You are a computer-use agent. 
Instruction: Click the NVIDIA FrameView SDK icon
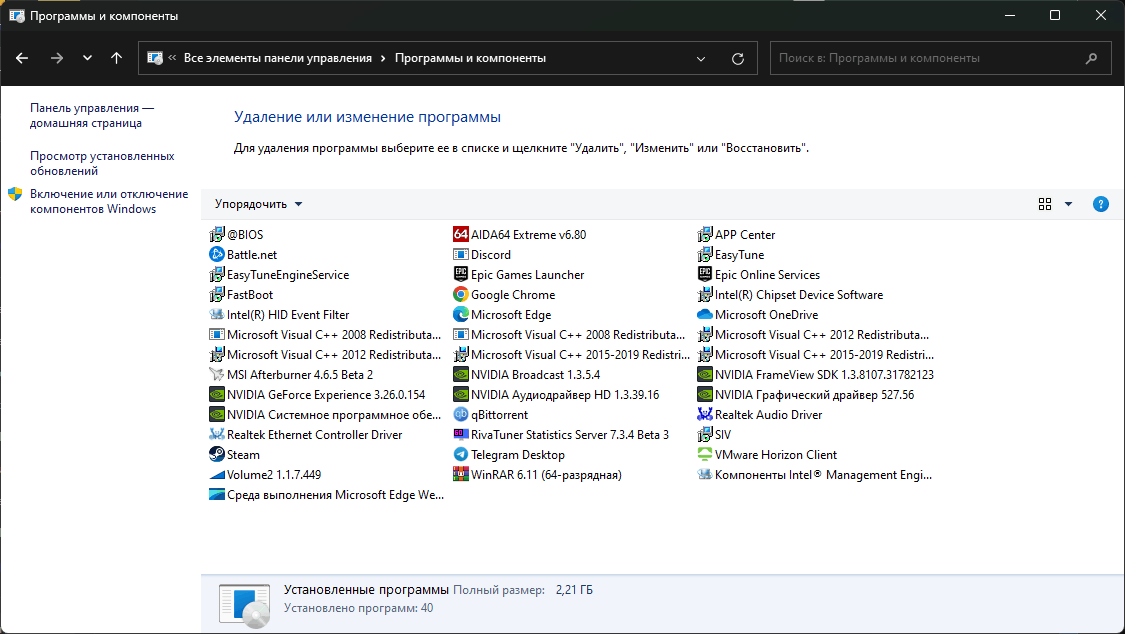(705, 374)
